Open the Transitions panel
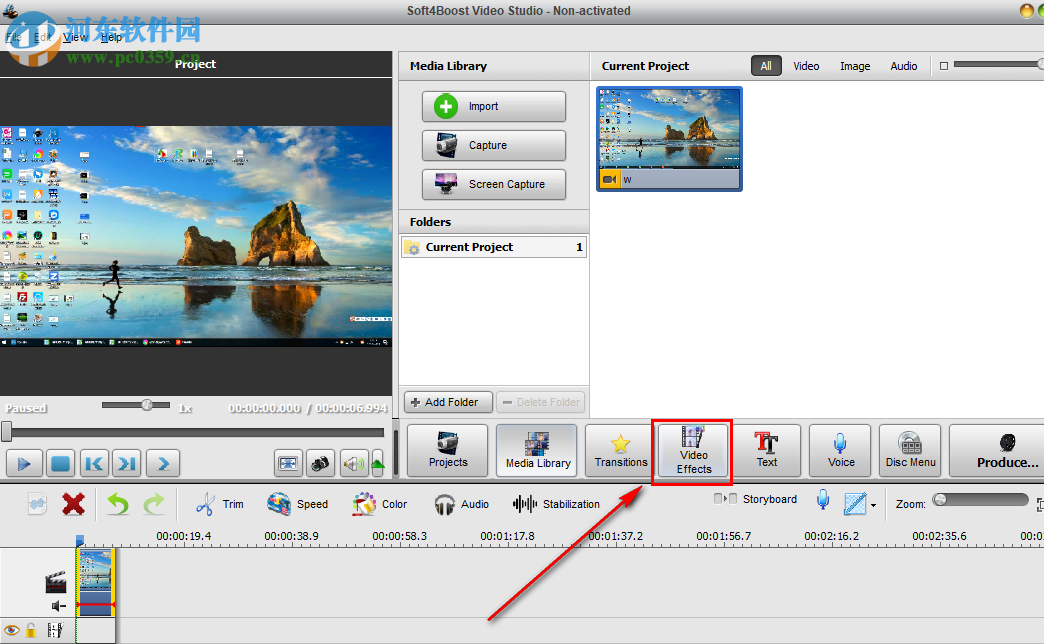1044x644 pixels. tap(621, 450)
